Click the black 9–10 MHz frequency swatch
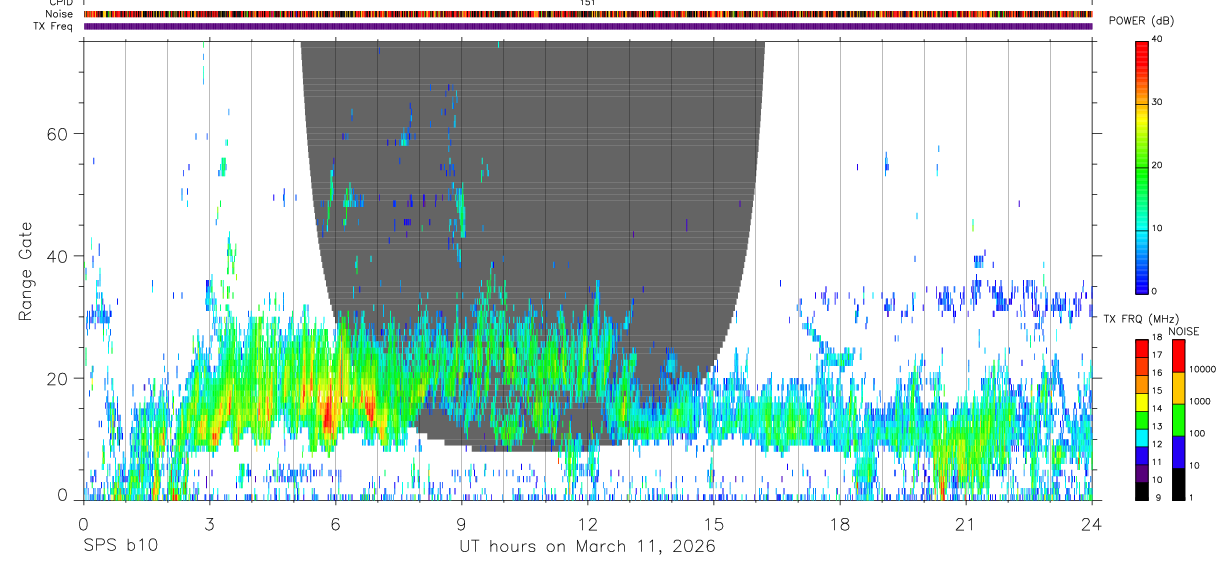This screenshot has width=1228, height=567. tap(1141, 489)
